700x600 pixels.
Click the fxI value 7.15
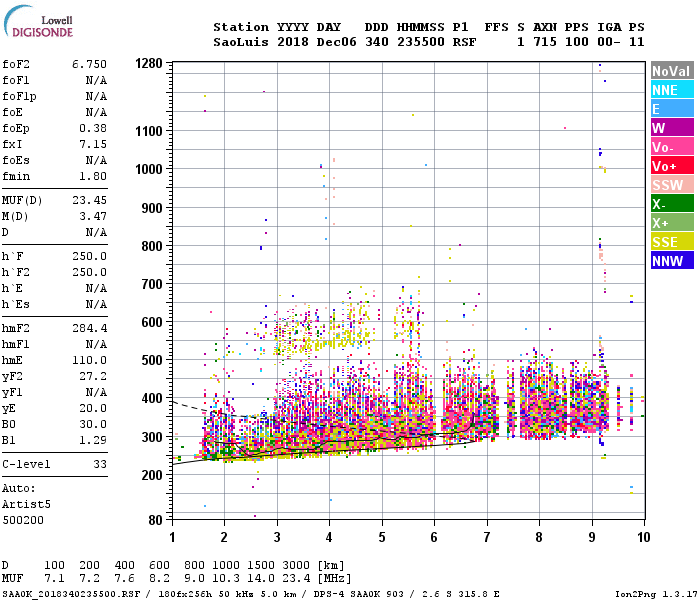click(x=93, y=144)
